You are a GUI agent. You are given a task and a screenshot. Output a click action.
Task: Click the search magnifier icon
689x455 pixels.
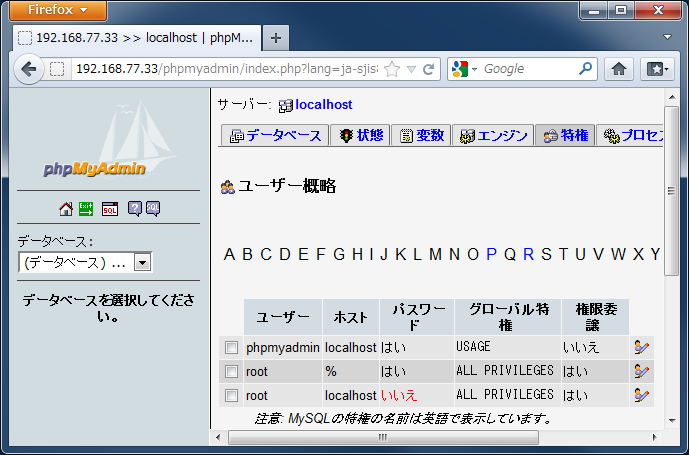point(585,69)
